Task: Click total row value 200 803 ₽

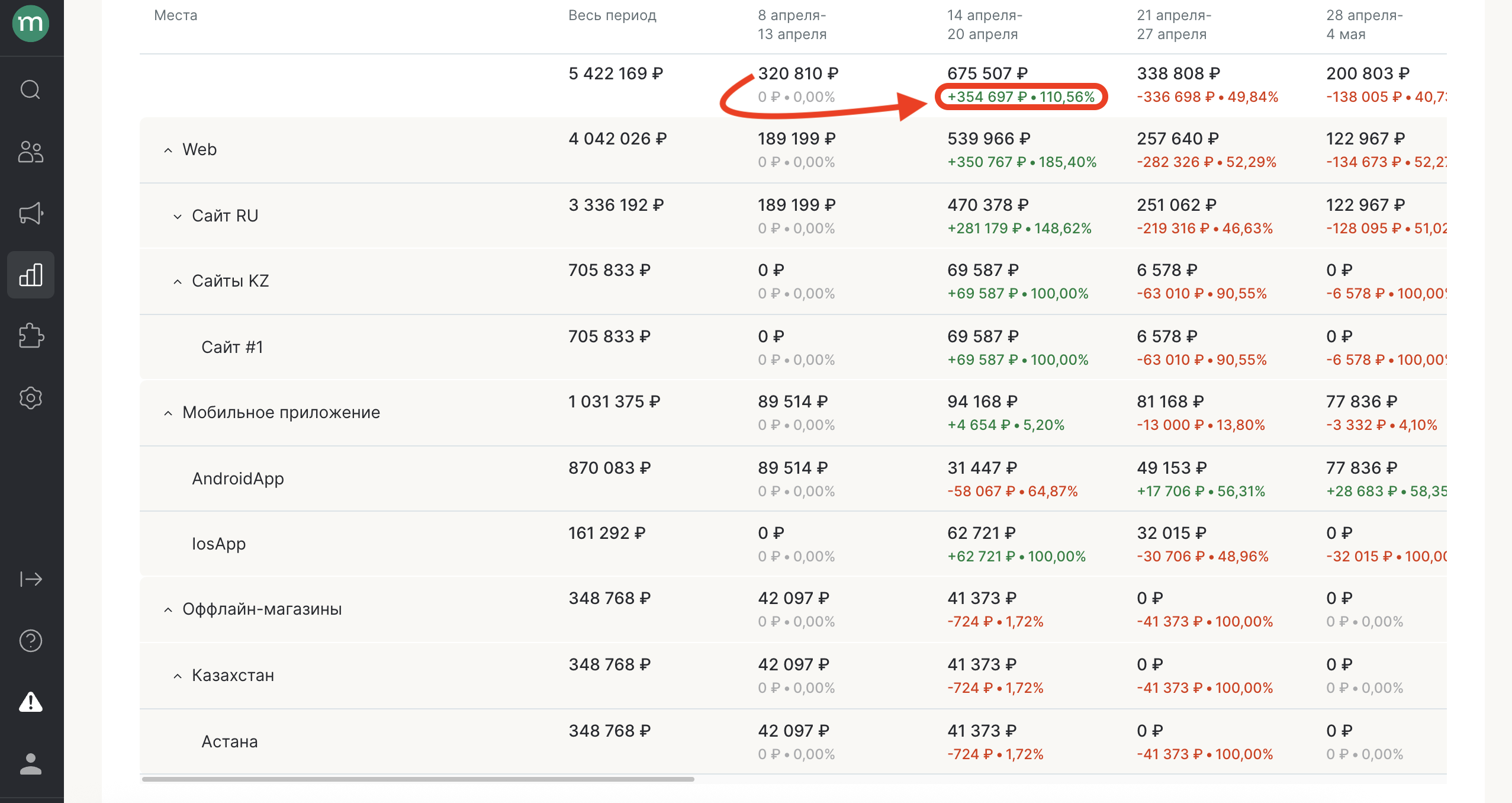Action: click(x=1368, y=73)
